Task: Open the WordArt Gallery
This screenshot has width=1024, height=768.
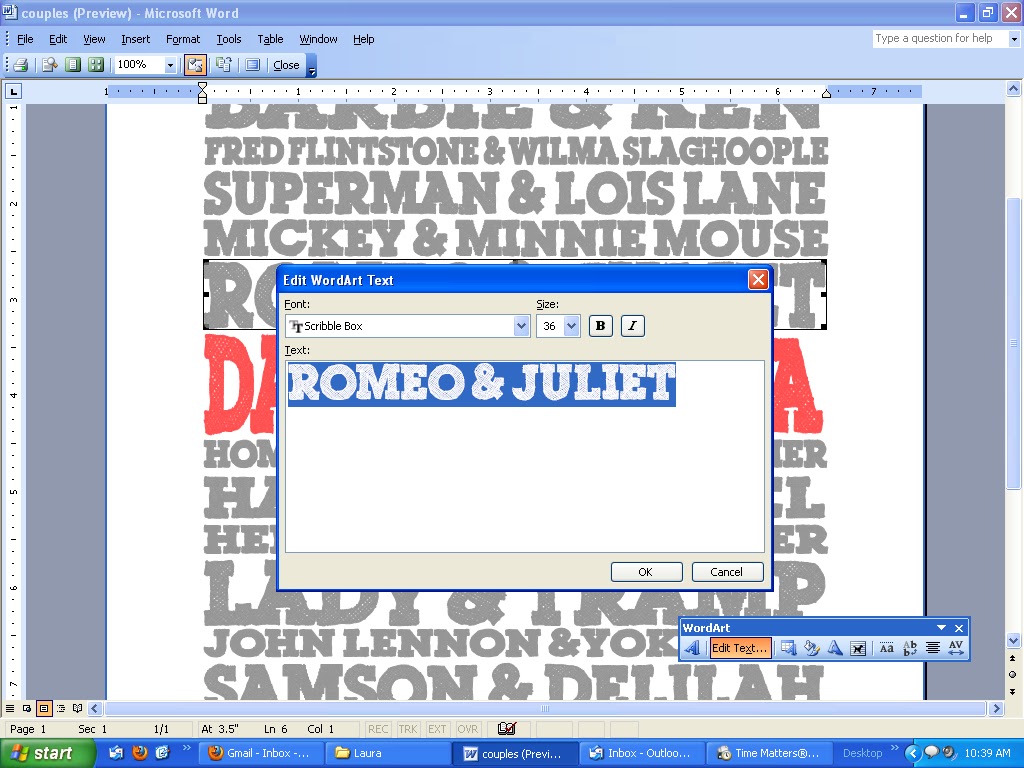Action: coord(786,648)
